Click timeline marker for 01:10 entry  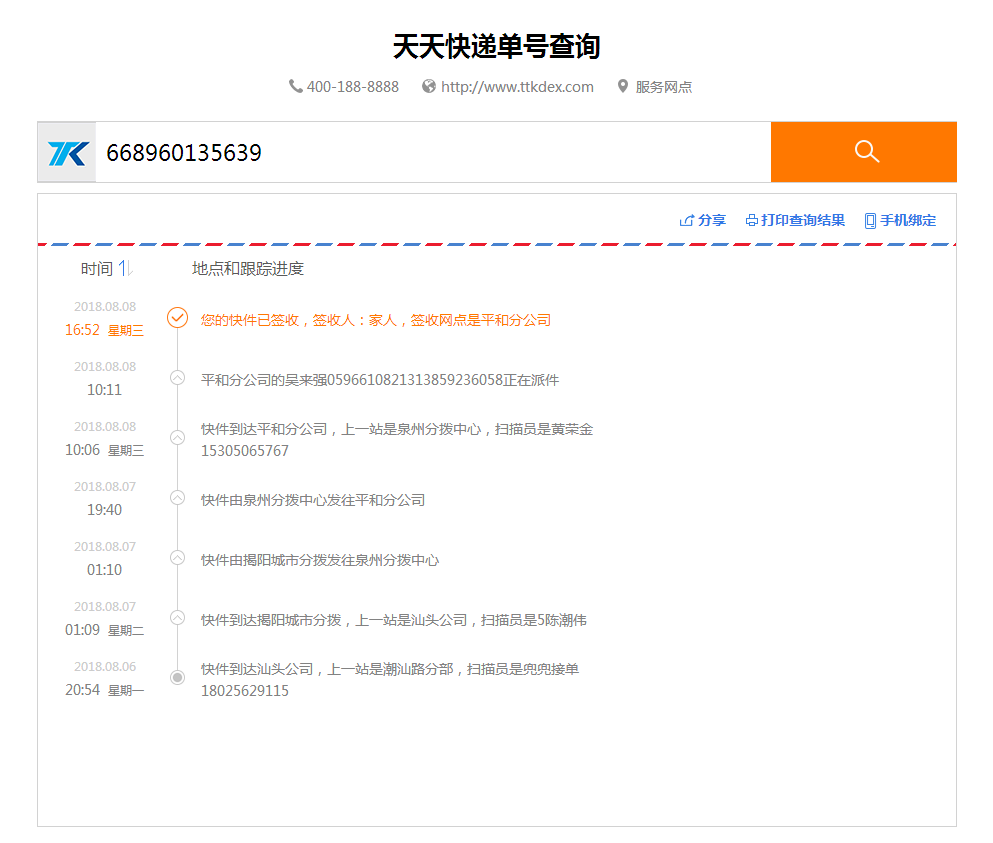pos(177,558)
